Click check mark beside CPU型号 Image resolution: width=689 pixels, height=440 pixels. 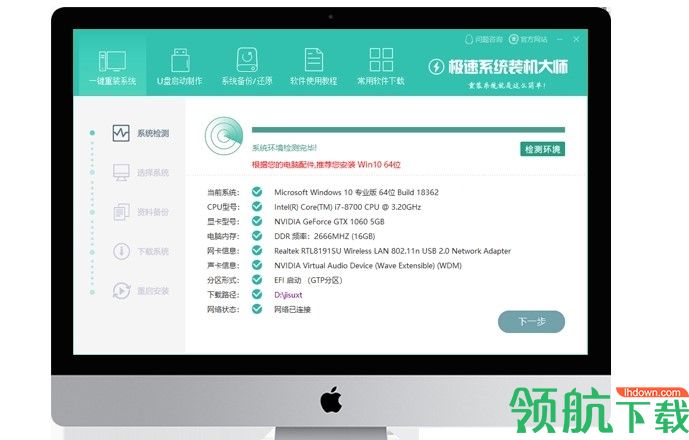(x=257, y=207)
